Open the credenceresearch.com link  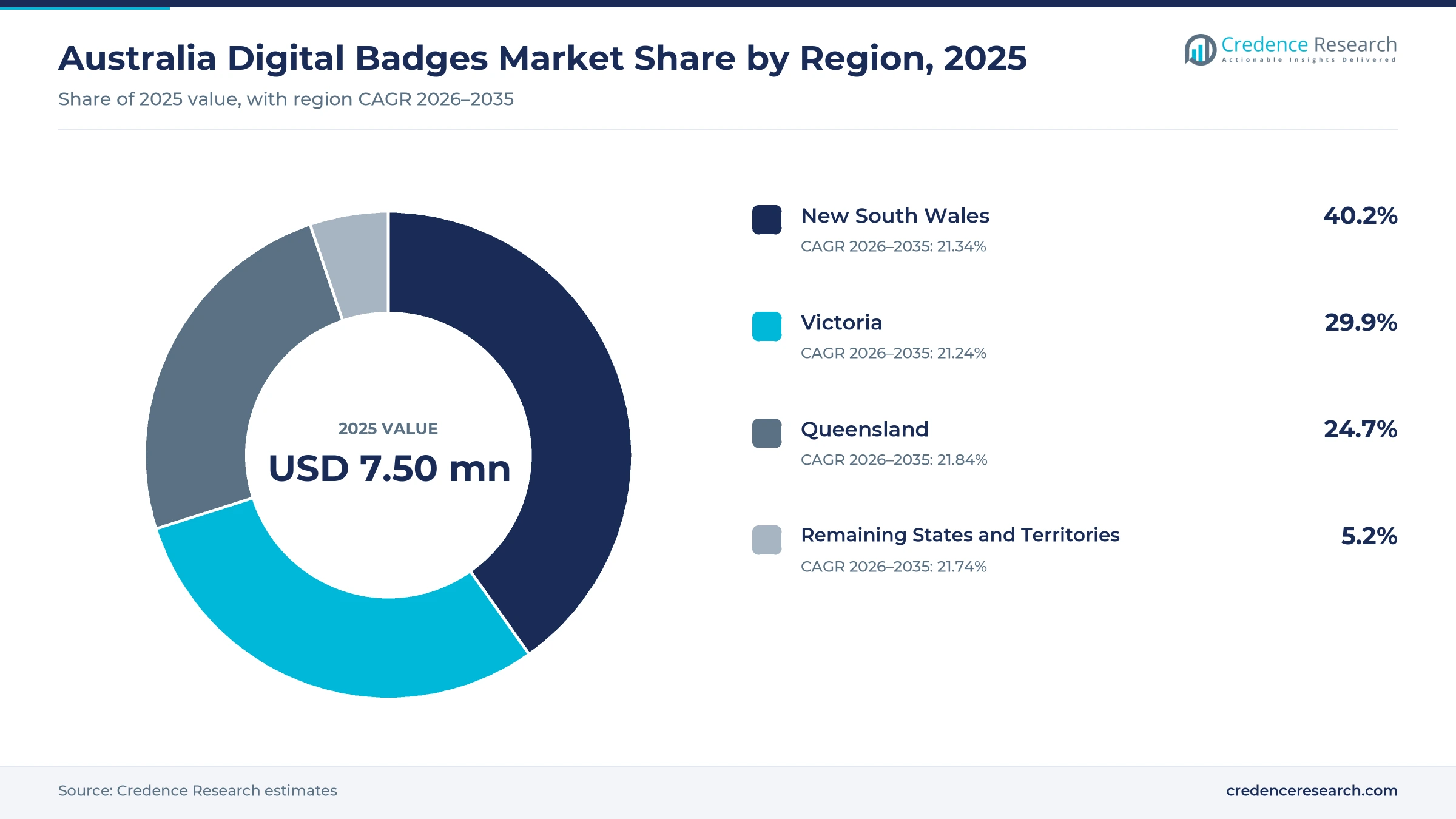click(1312, 790)
